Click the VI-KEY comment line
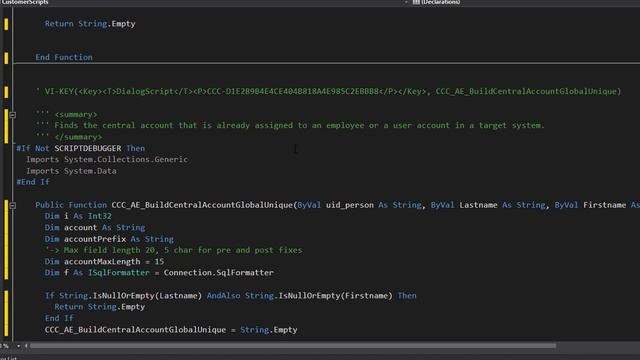 pos(328,91)
